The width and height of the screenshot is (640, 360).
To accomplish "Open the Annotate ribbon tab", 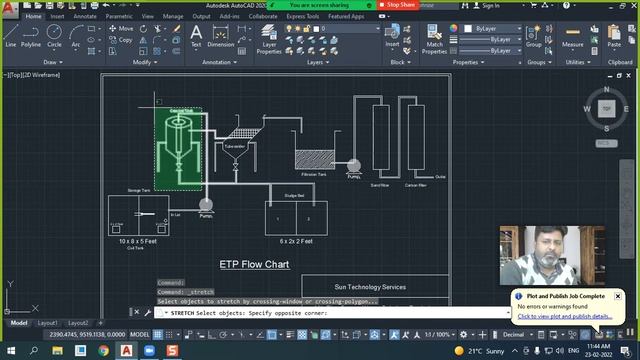I will [x=85, y=16].
